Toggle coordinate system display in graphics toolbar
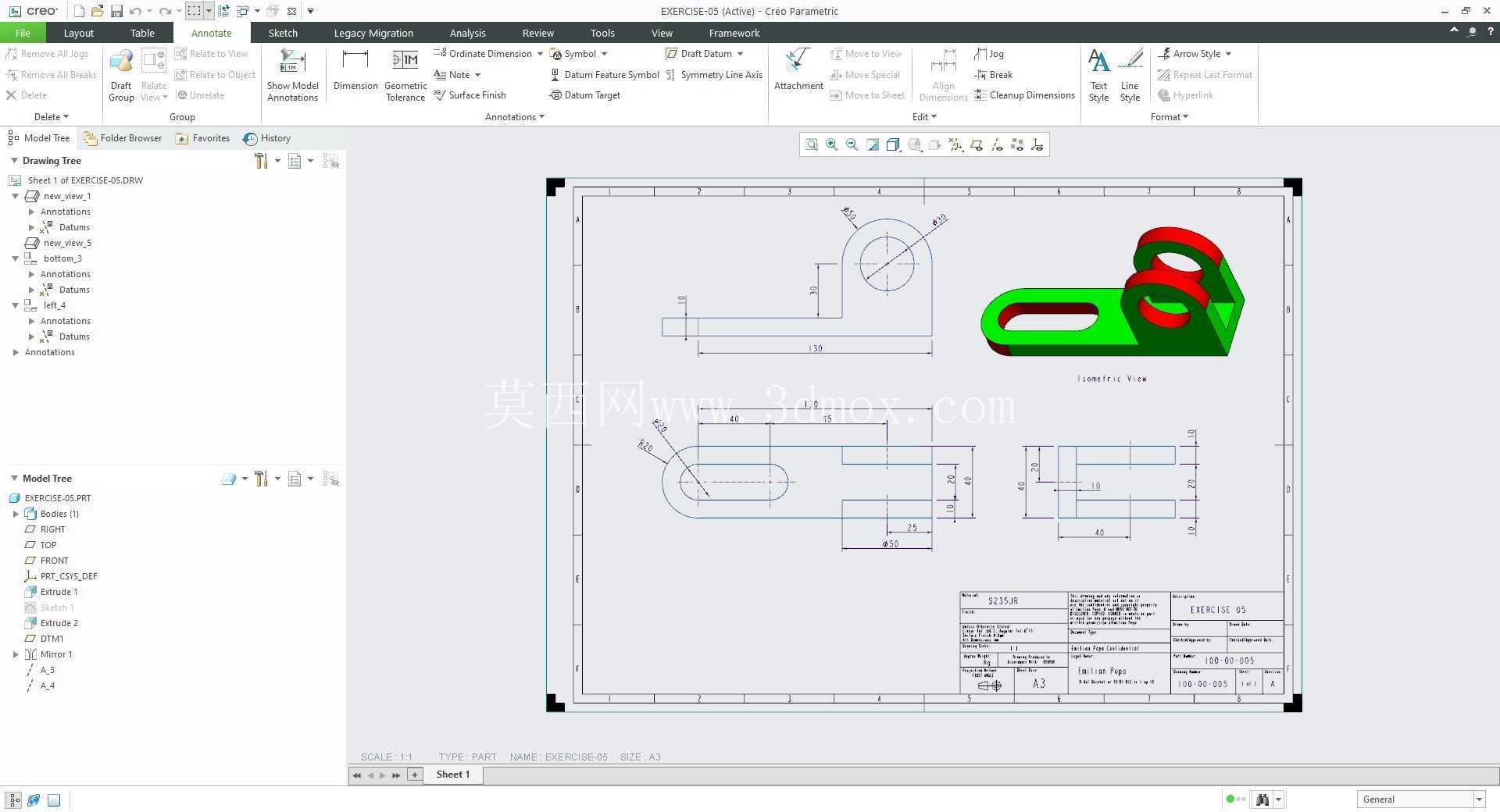The height and width of the screenshot is (812, 1500). point(1037,144)
